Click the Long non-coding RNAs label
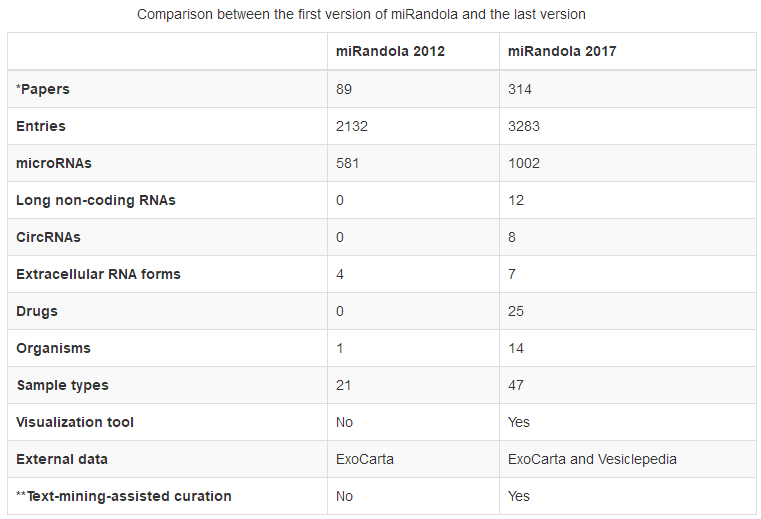 (x=96, y=200)
